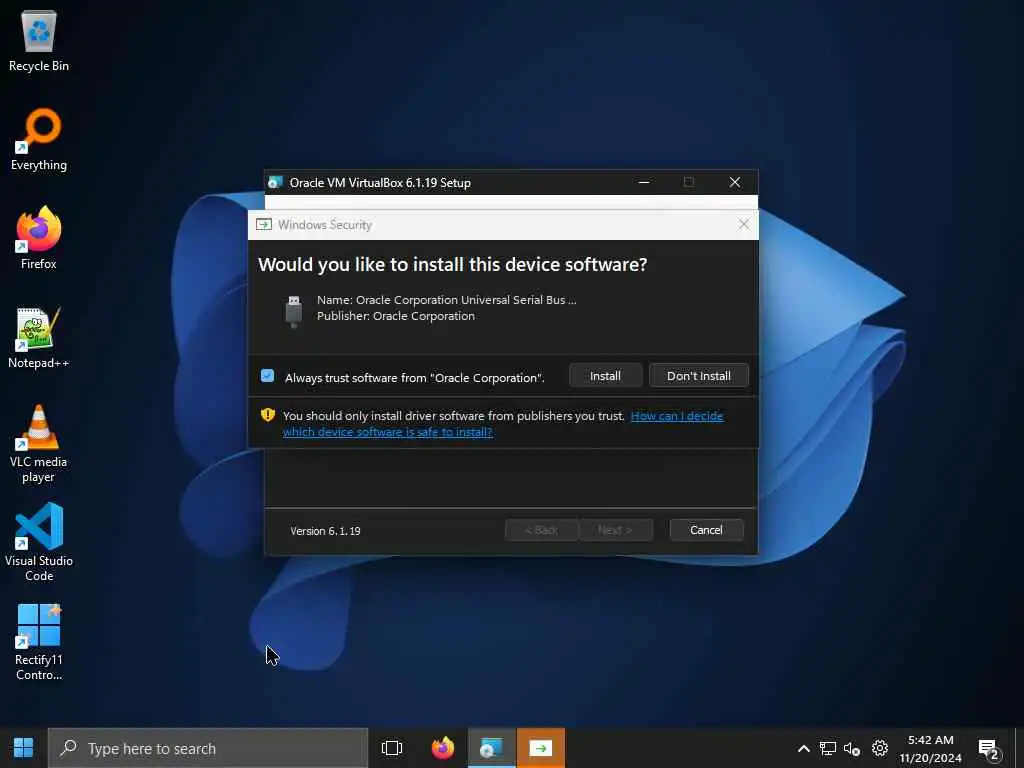Click the taskbar search box
The height and width of the screenshot is (768, 1024).
pyautogui.click(x=208, y=748)
